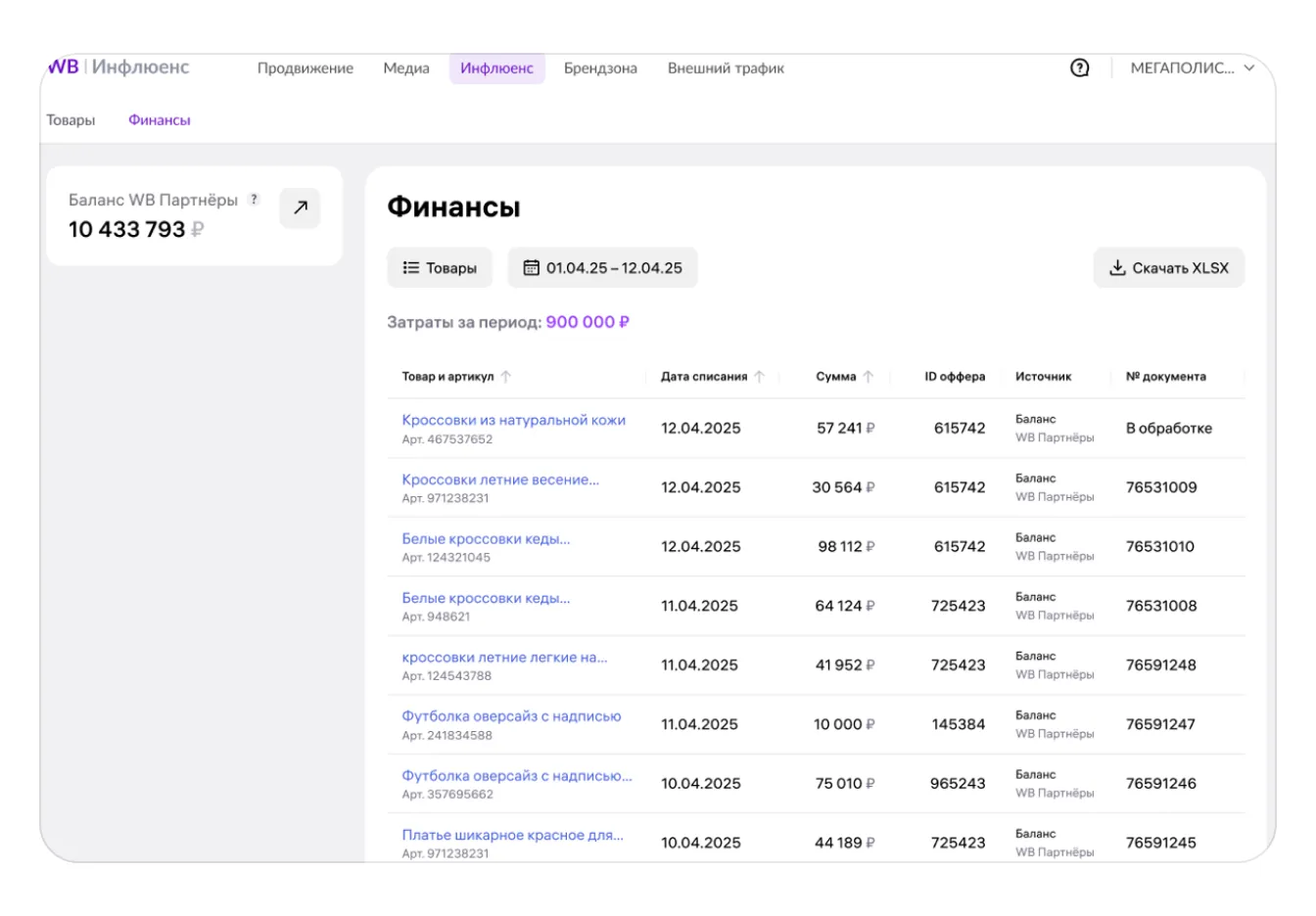Screen dimensions: 1316x916
Task: Select document number 76591246
Action: [1161, 783]
